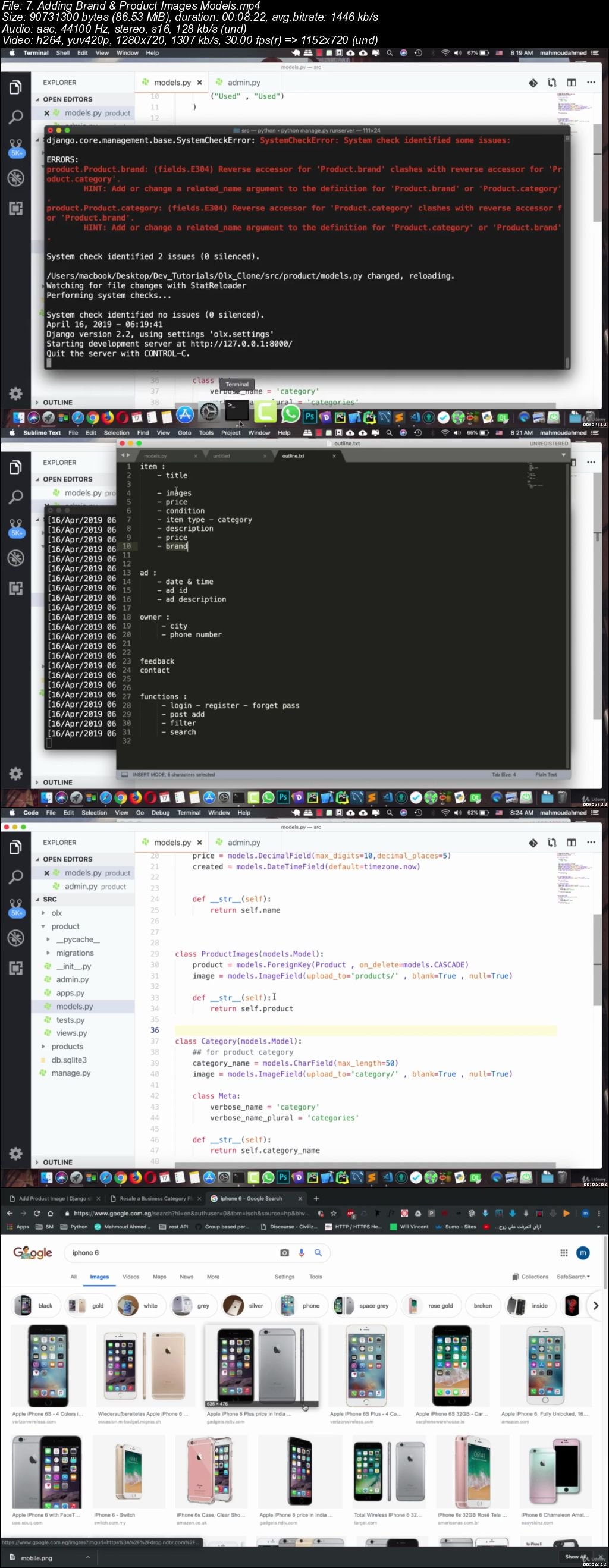Open Explorer in the VS Code window showing the SRC tree
Screen dimensions: 609x1568
[16, 847]
